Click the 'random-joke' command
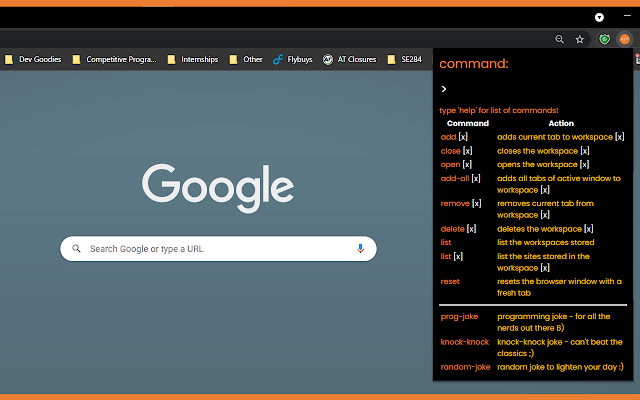 (x=465, y=367)
